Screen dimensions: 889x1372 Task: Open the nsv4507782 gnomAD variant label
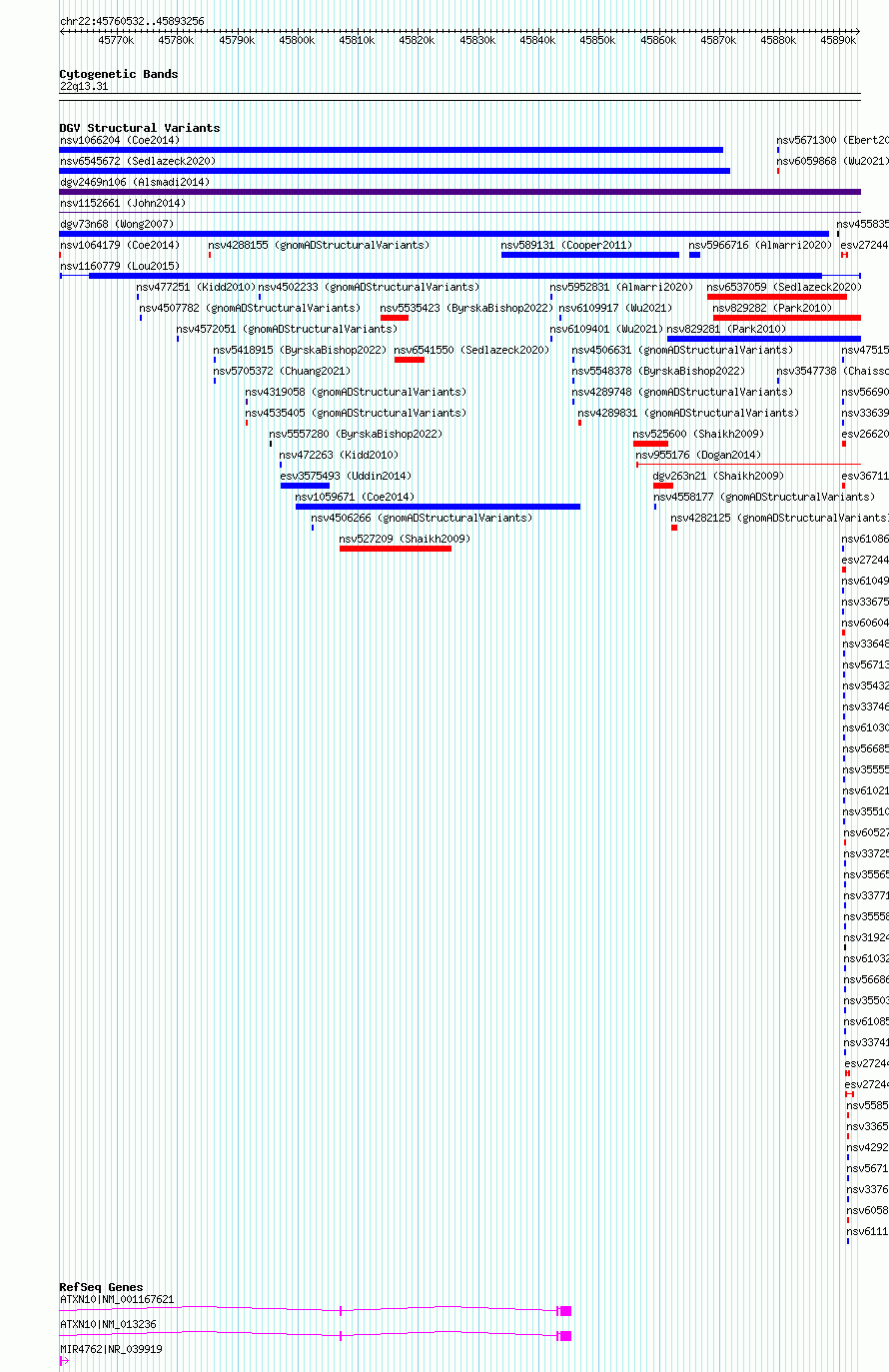pos(250,308)
